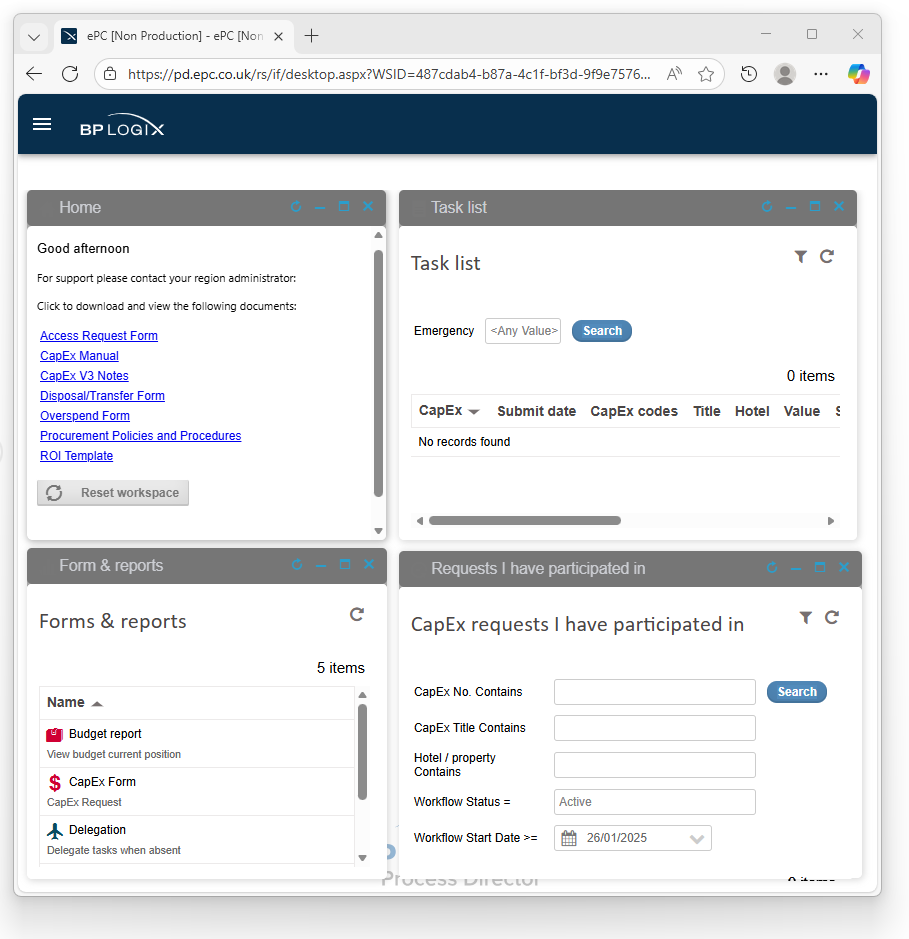
Task: Open the BP Logix hamburger menu
Action: (x=42, y=124)
